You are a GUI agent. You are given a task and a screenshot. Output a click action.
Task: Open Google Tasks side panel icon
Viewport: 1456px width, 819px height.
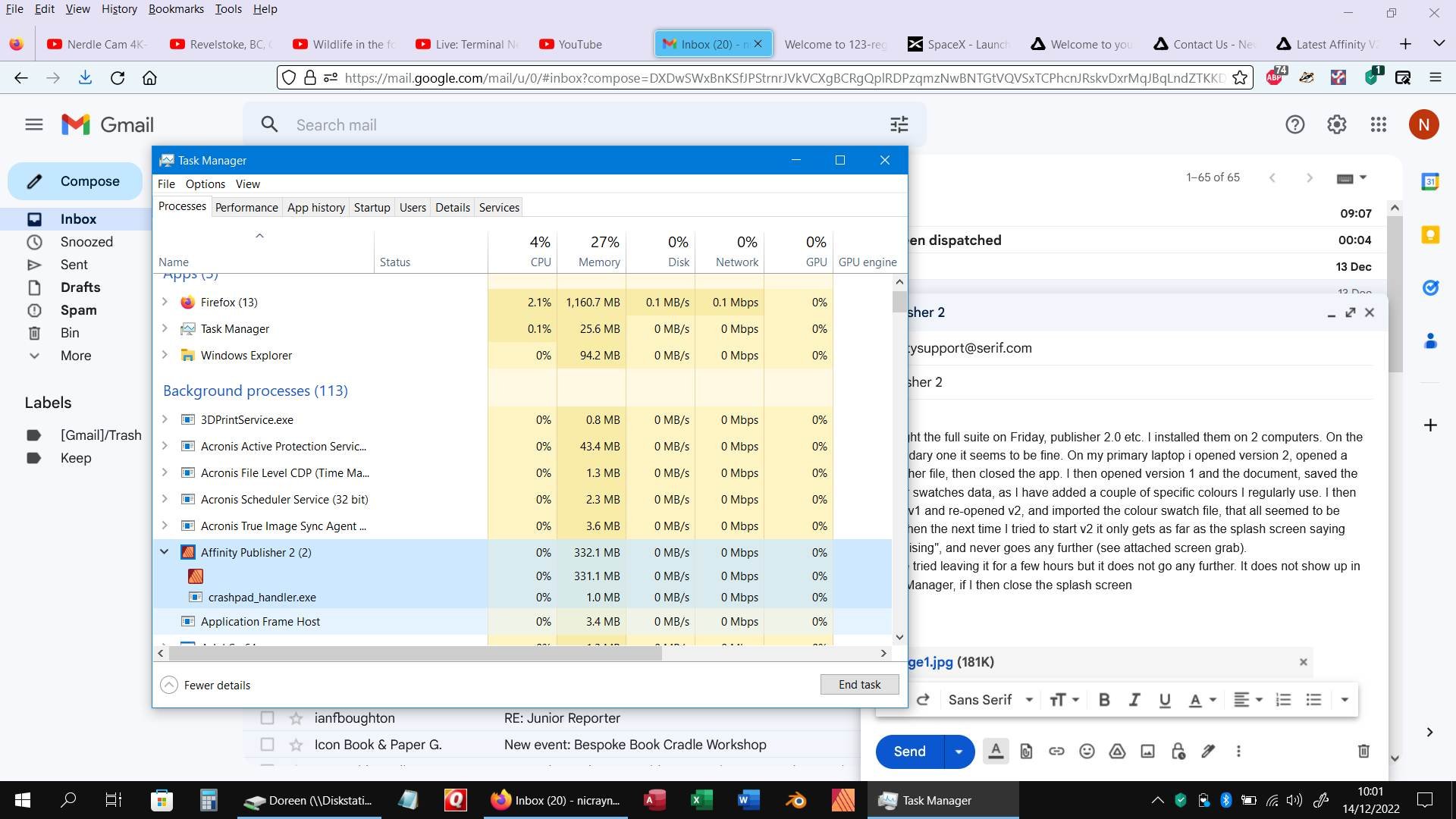(1430, 287)
